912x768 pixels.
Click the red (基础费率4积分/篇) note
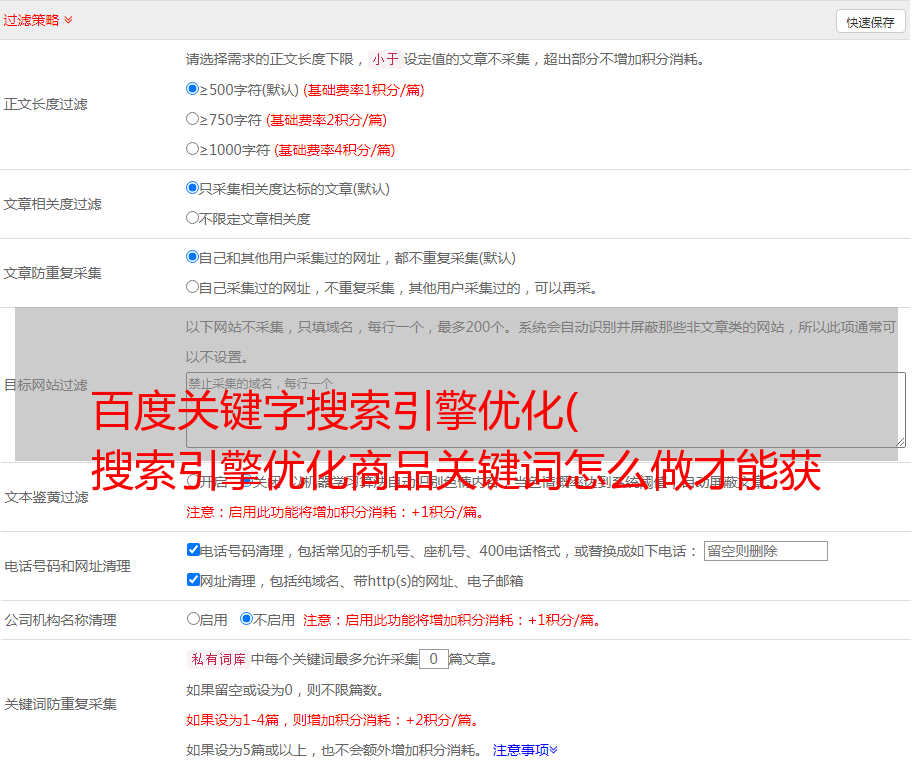pos(334,150)
